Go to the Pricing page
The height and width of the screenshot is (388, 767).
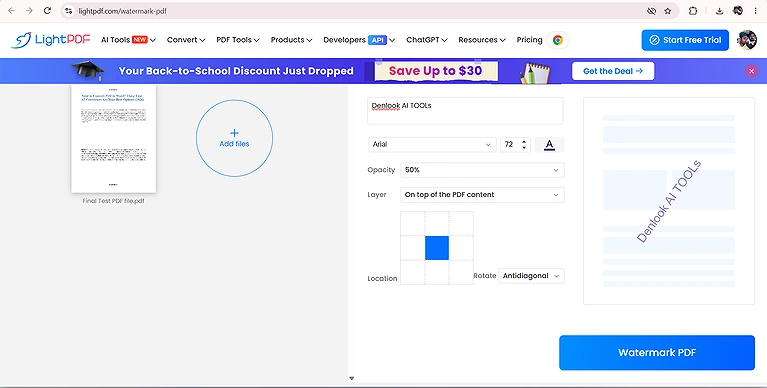click(x=529, y=40)
